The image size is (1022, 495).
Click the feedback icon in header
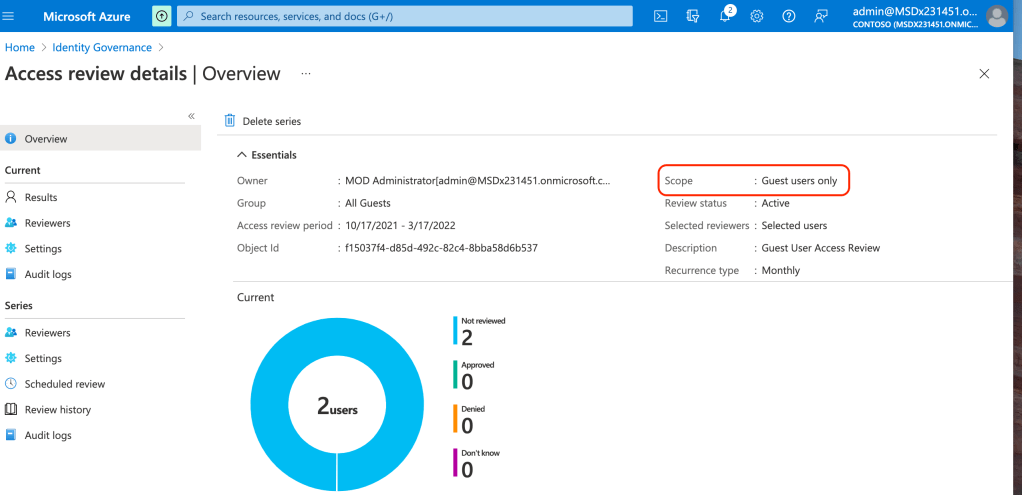point(821,16)
